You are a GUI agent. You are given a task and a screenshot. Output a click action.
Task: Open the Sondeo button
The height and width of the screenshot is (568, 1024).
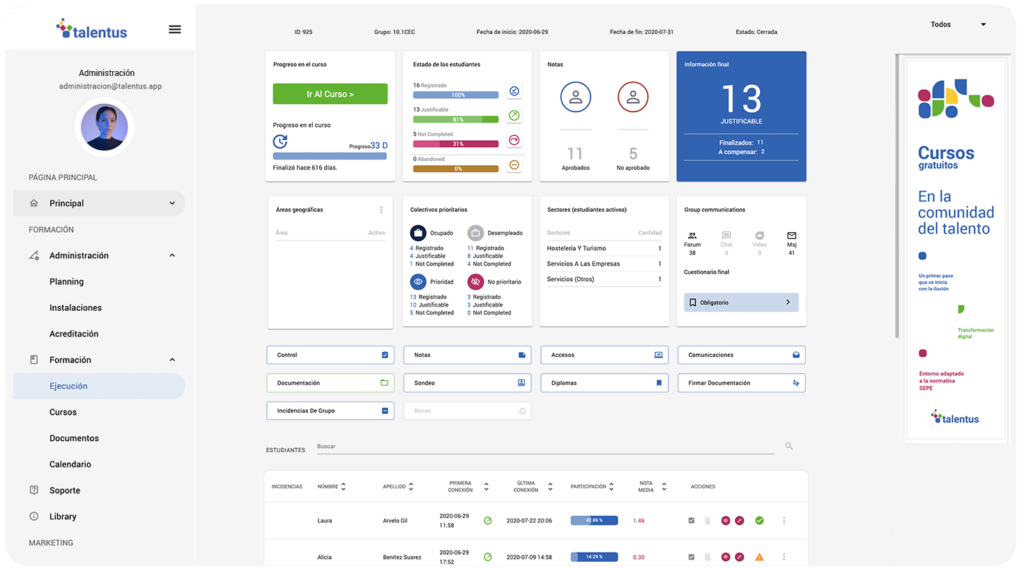click(x=467, y=383)
